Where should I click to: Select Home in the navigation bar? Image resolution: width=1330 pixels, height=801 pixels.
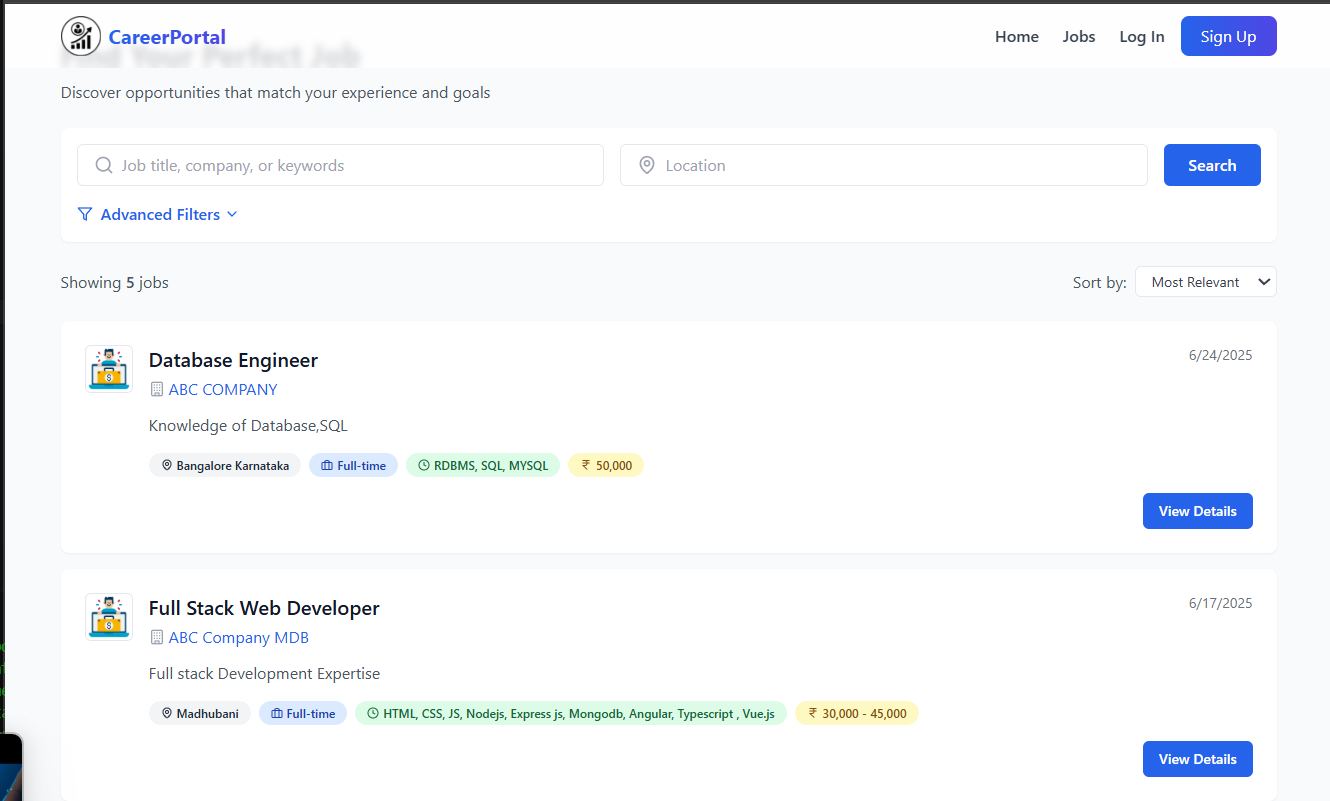(1017, 36)
